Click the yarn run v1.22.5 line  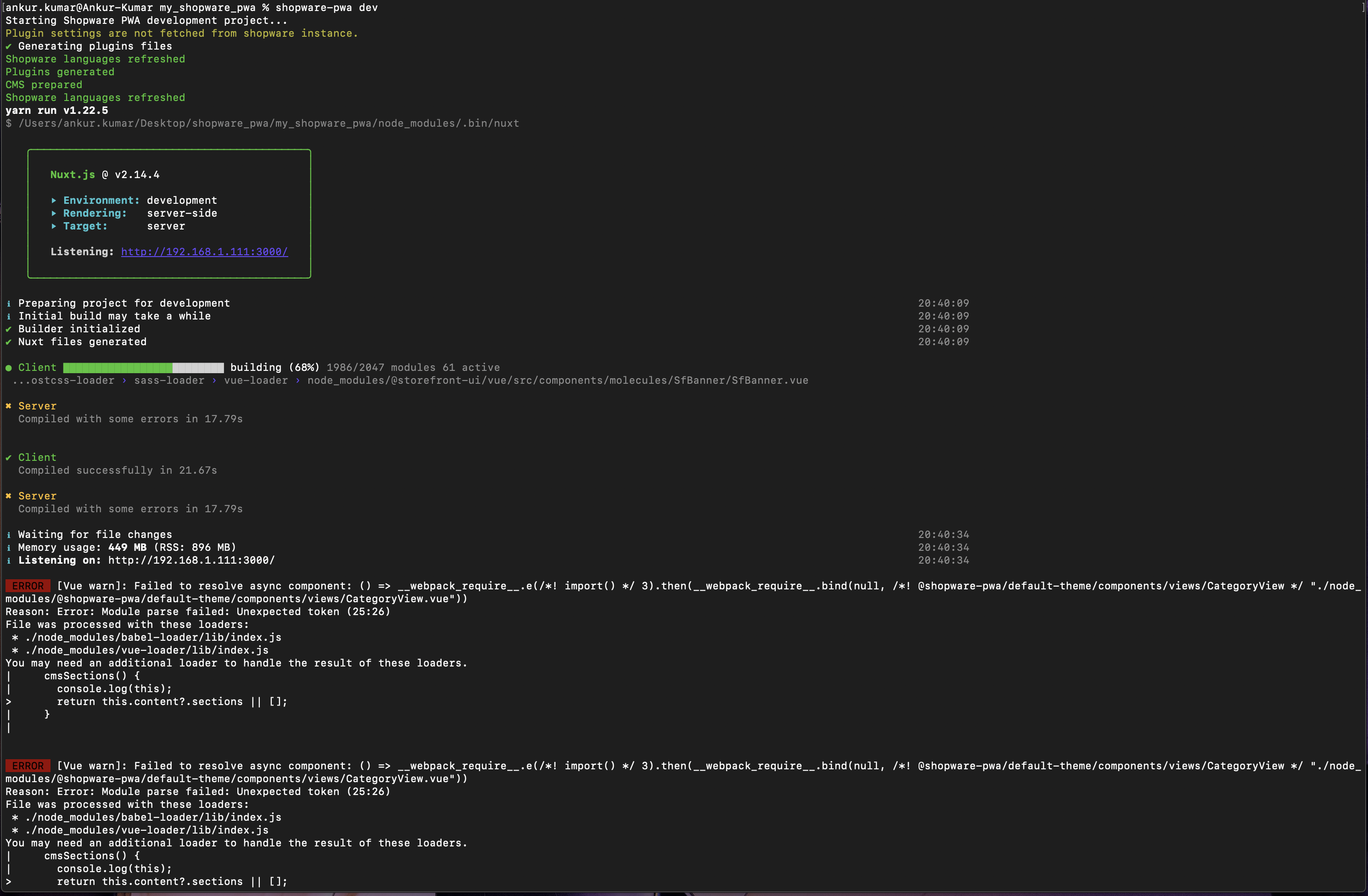coord(57,110)
